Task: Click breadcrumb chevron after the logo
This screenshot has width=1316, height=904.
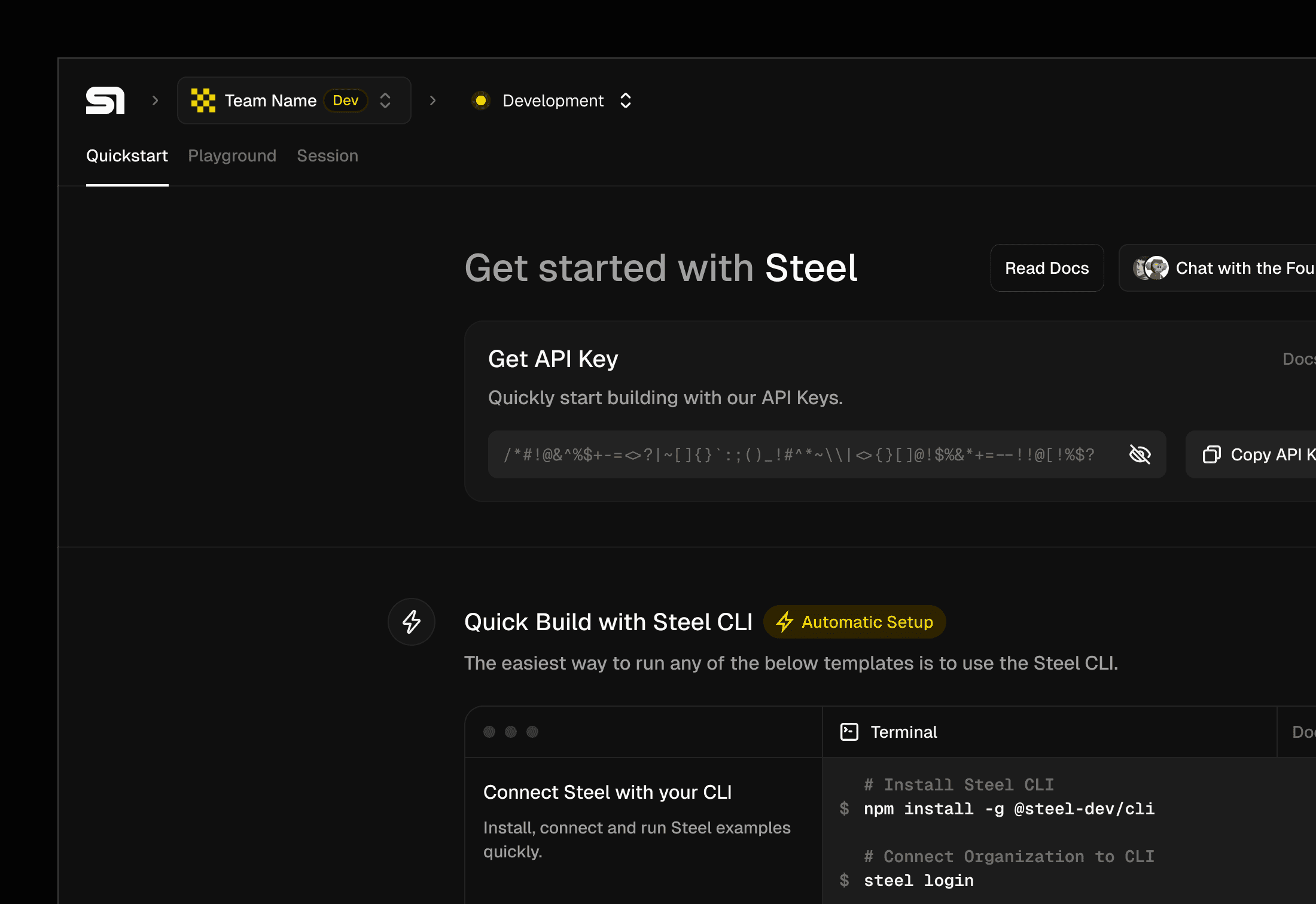Action: click(x=156, y=100)
